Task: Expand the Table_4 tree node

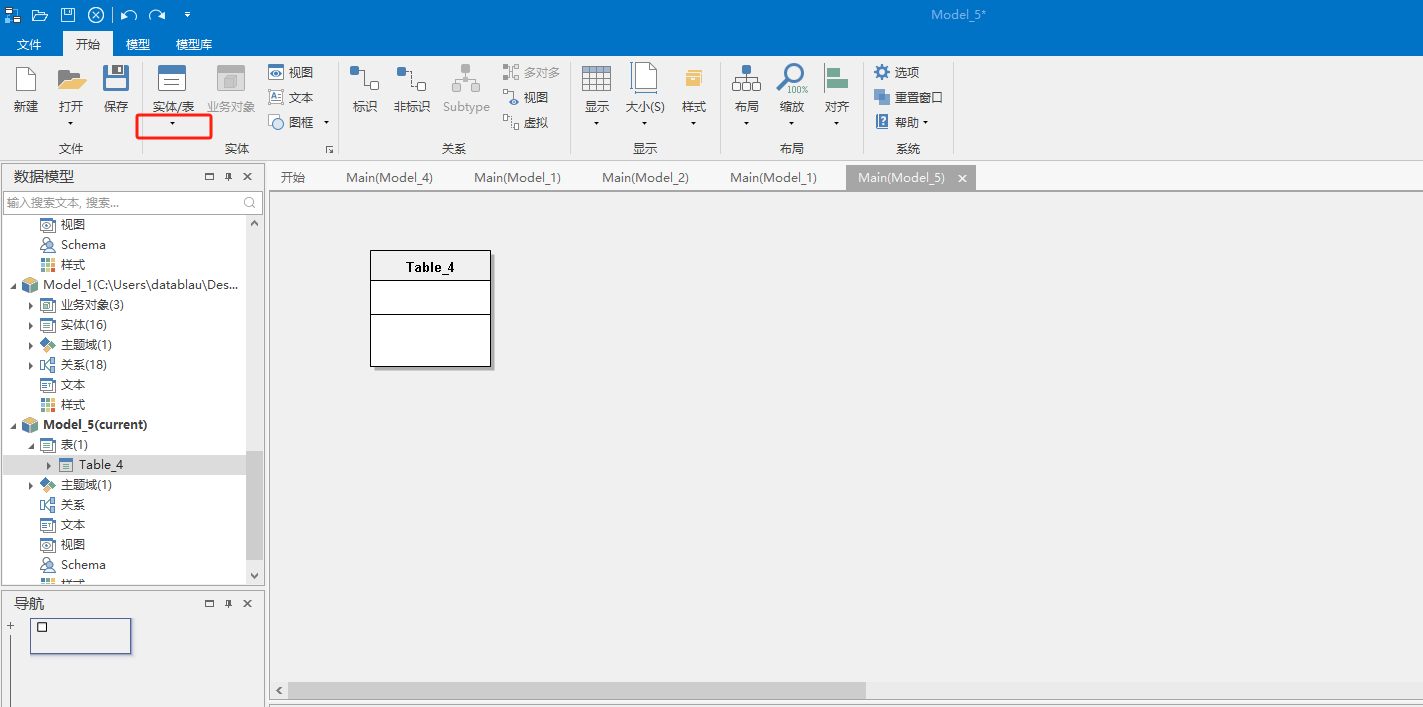Action: 48,465
